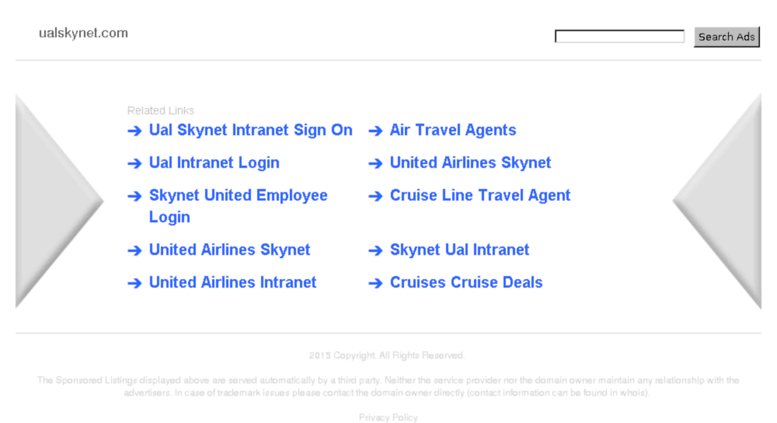
Task: Open the Cruises Cruise Deals link
Action: coord(466,283)
